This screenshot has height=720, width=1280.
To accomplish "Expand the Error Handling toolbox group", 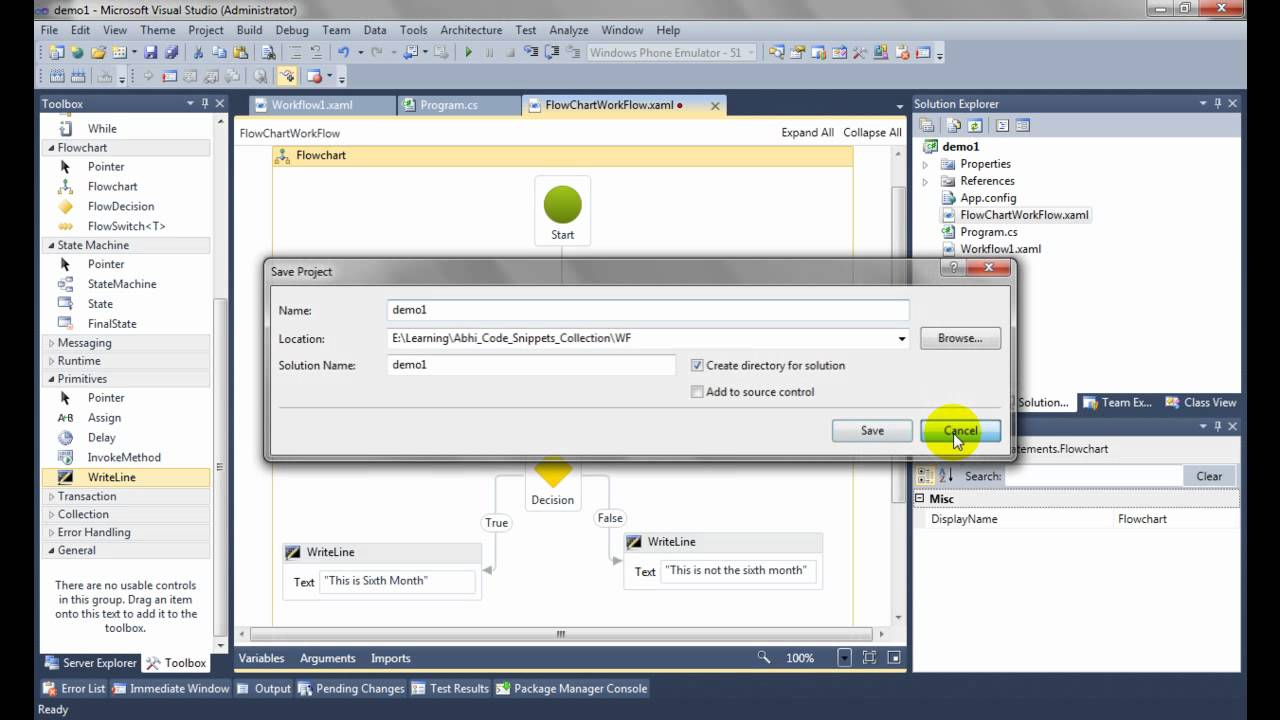I will 51,532.
